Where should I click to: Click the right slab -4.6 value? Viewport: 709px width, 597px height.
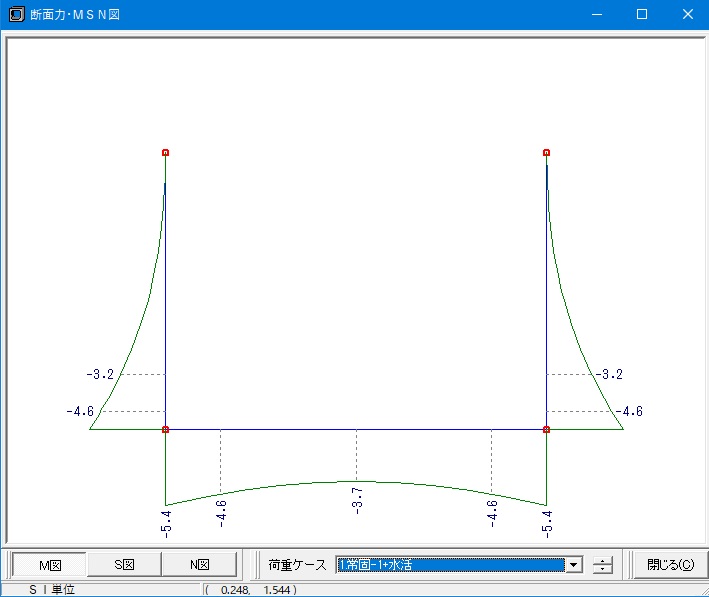[493, 514]
